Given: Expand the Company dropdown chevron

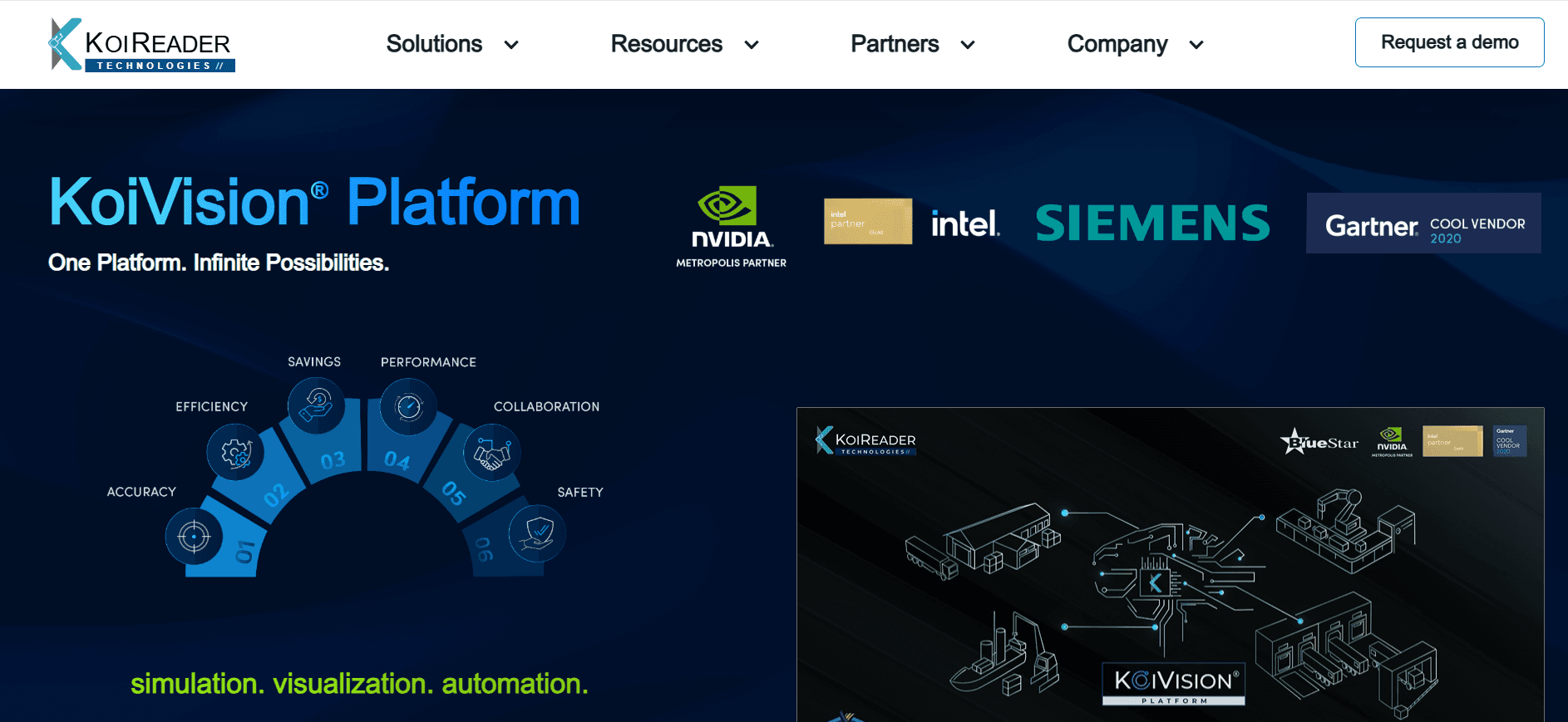Looking at the screenshot, I should (x=1196, y=45).
